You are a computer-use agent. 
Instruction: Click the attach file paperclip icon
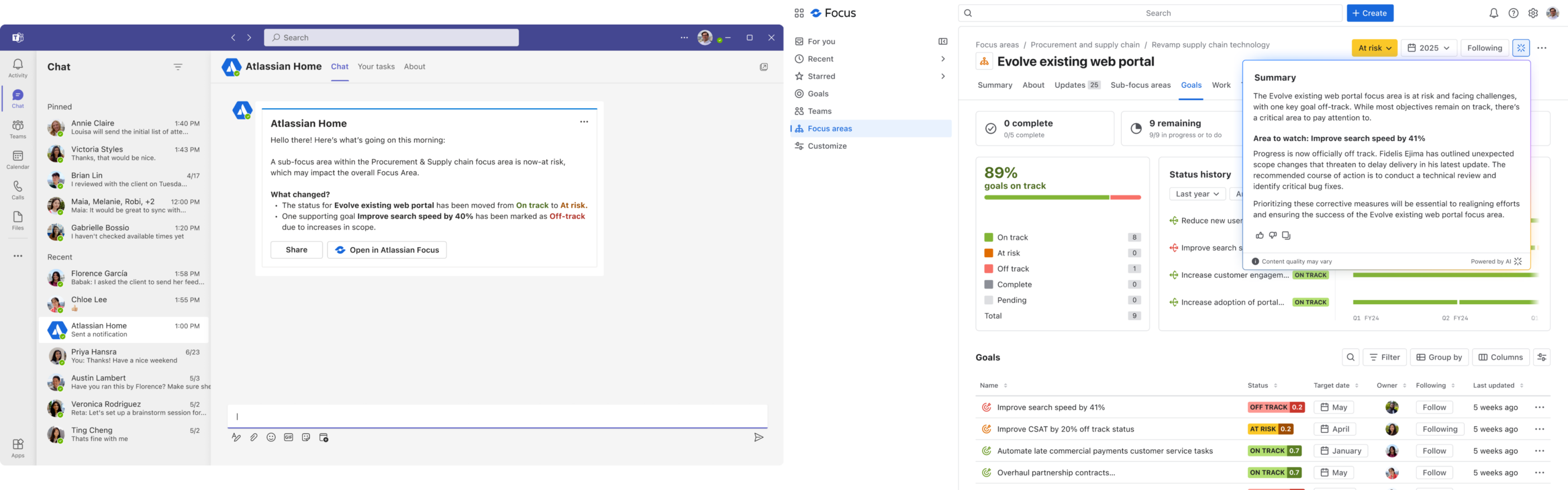pyautogui.click(x=254, y=437)
